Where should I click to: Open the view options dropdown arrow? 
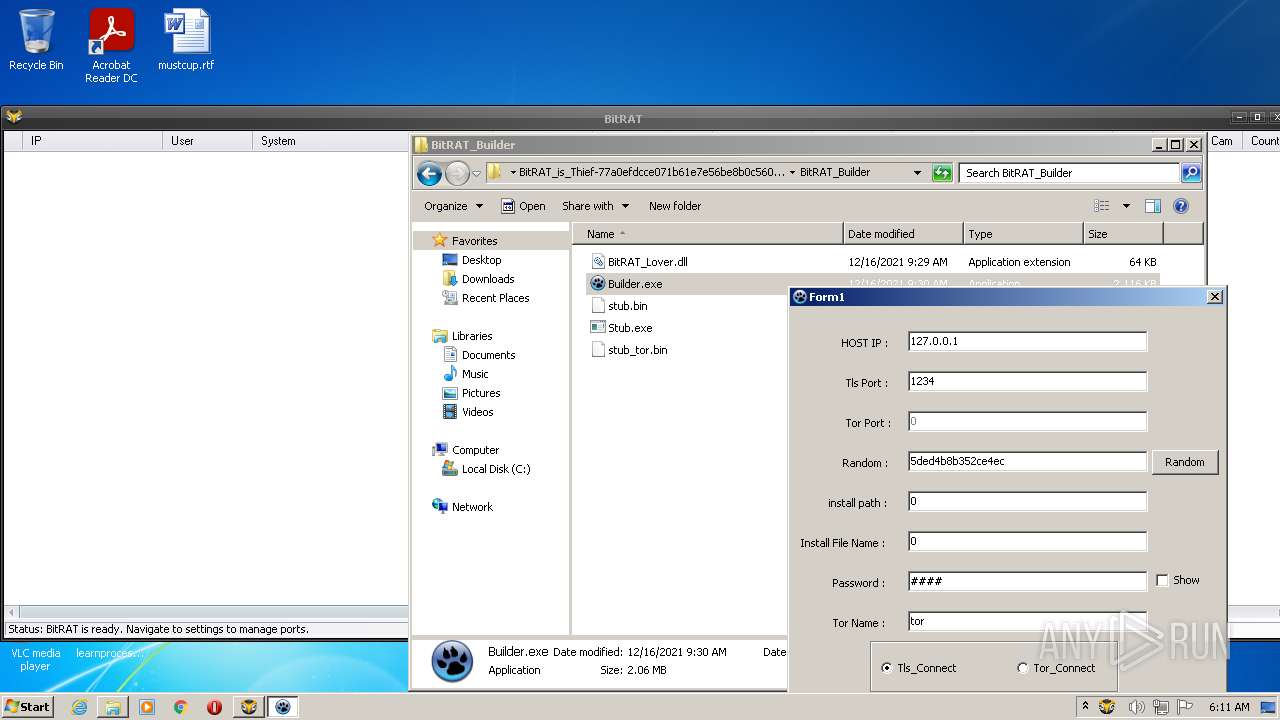(x=1126, y=206)
